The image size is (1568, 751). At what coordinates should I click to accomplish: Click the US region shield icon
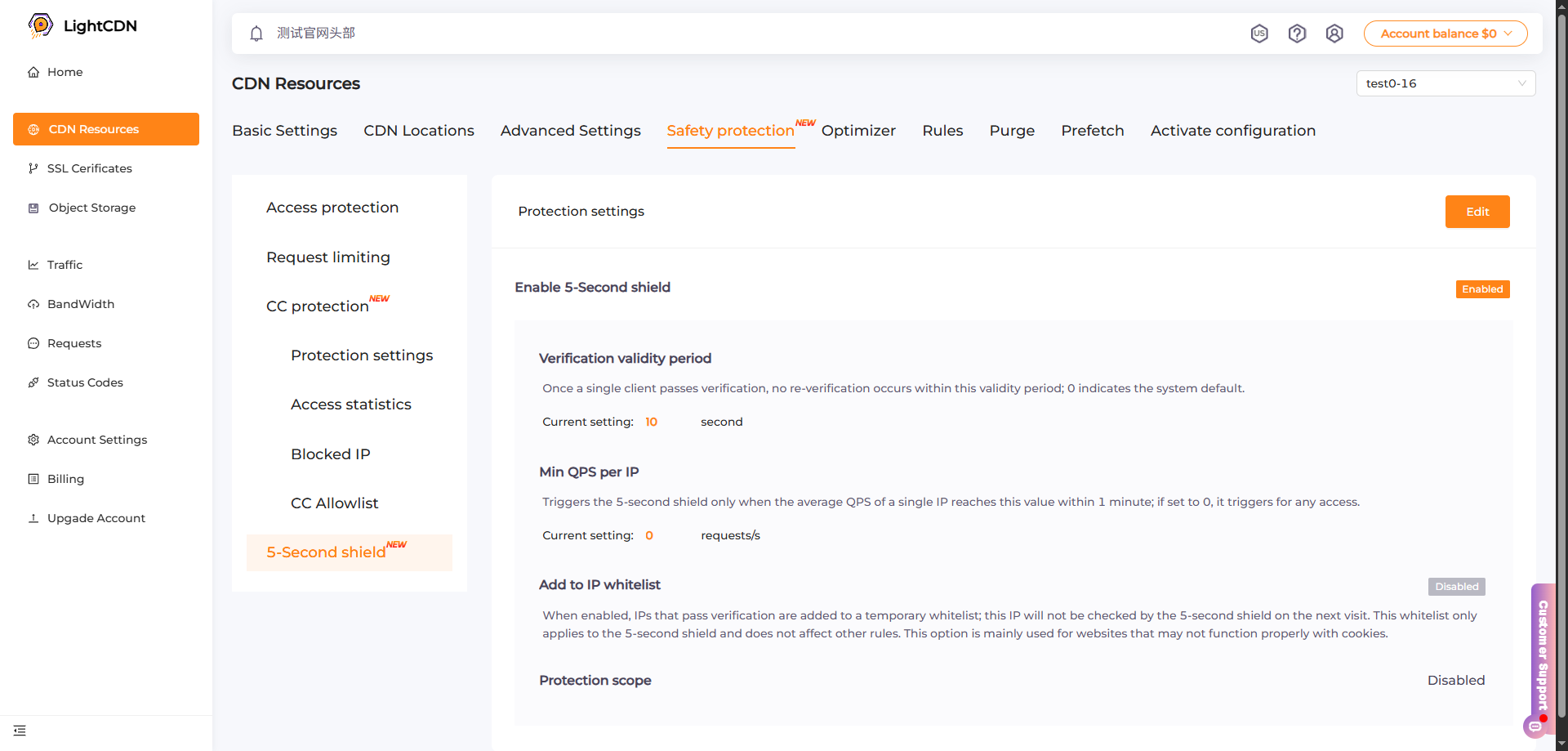[x=1259, y=34]
